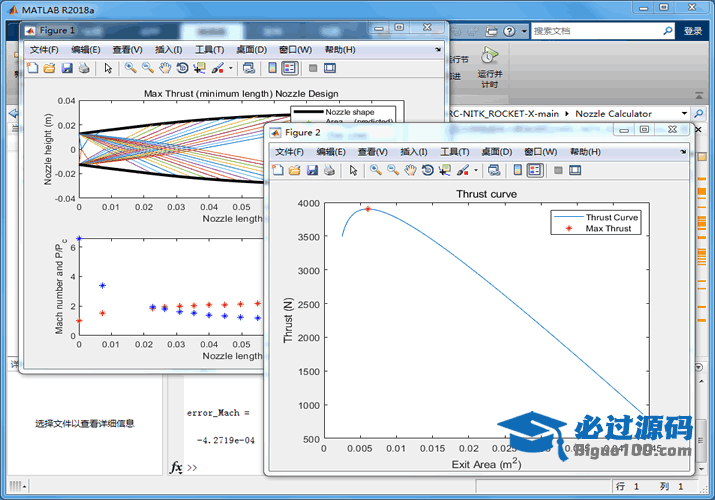Open 窗口(W) menu in Figure 2
This screenshot has width=715, height=500.
tap(540, 152)
